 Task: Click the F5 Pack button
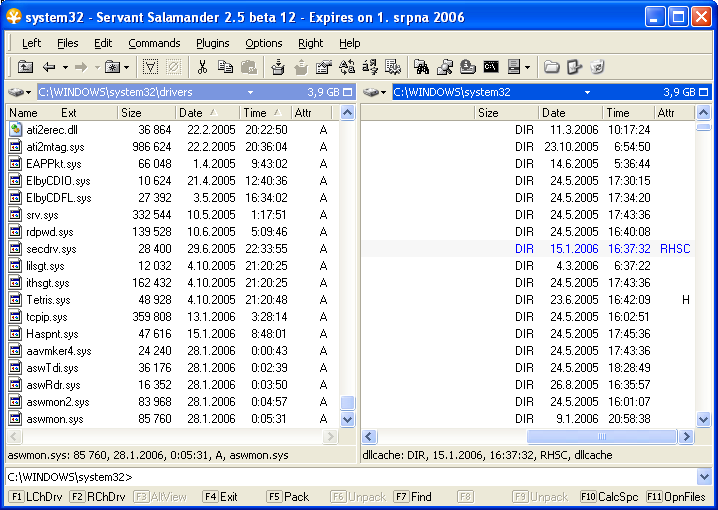(x=288, y=497)
